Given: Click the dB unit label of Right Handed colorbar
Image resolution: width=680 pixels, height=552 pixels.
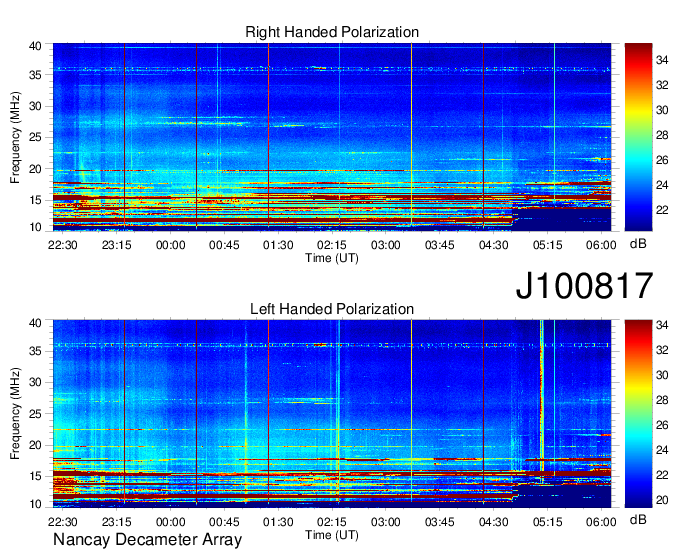Looking at the screenshot, I should [638, 244].
